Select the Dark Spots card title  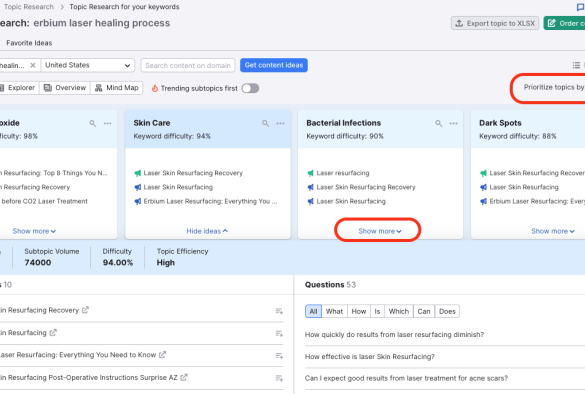500,123
